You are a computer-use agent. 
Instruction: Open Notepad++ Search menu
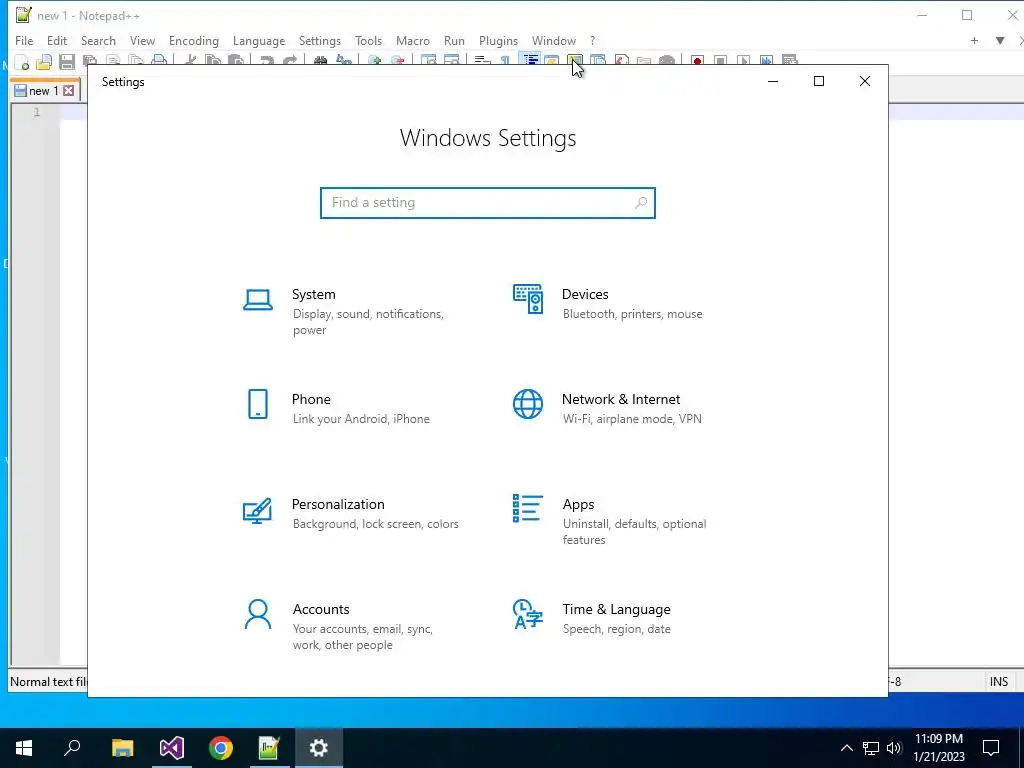[98, 40]
